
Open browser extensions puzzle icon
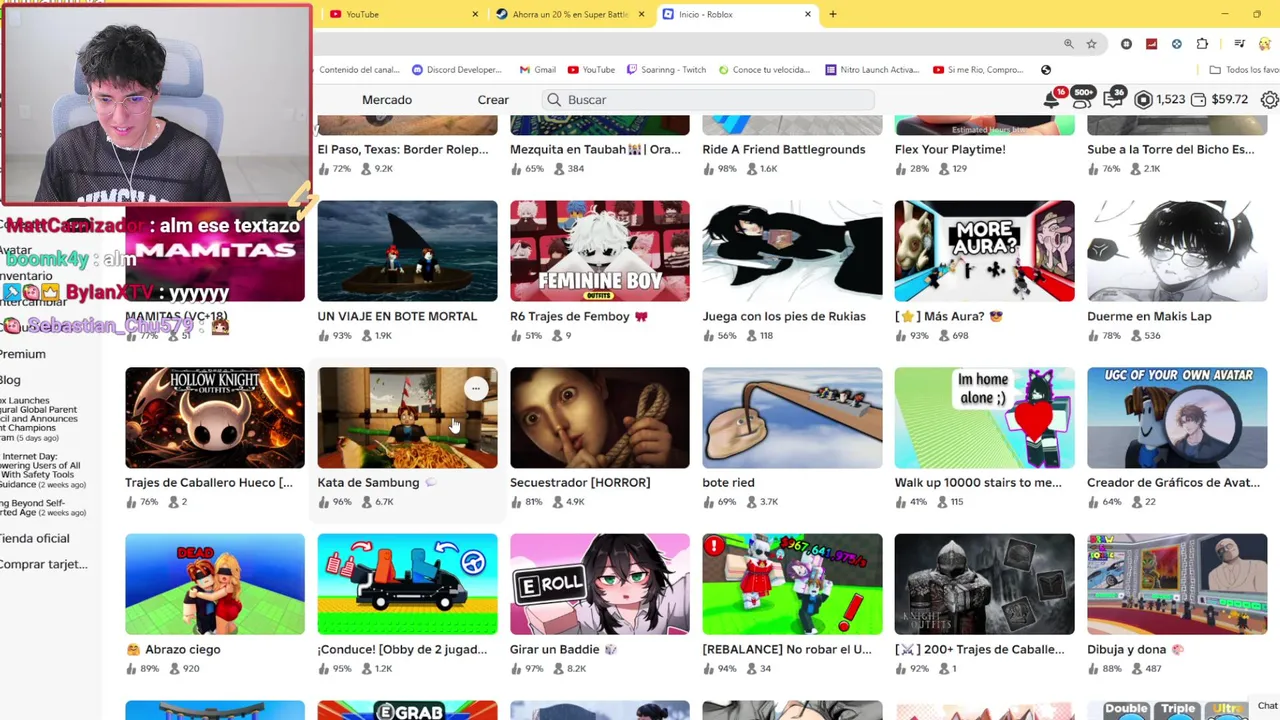[1202, 44]
